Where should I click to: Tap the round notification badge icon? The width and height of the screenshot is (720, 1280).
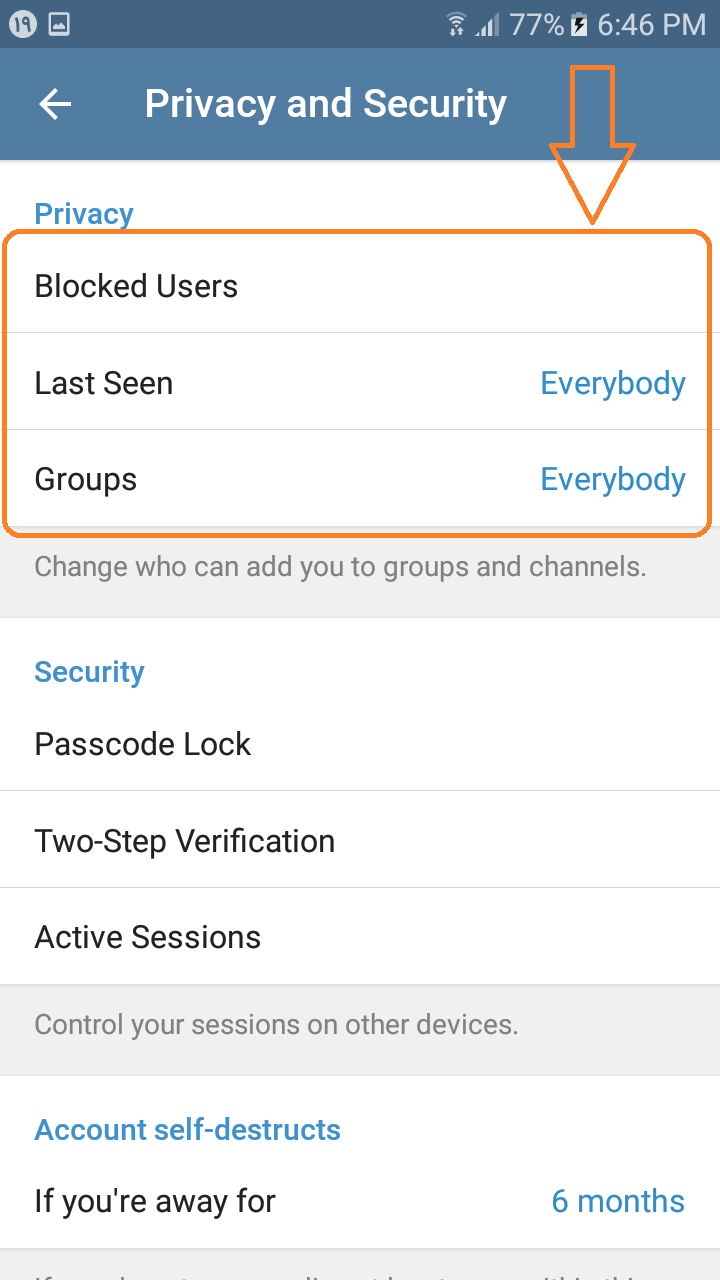point(23,24)
